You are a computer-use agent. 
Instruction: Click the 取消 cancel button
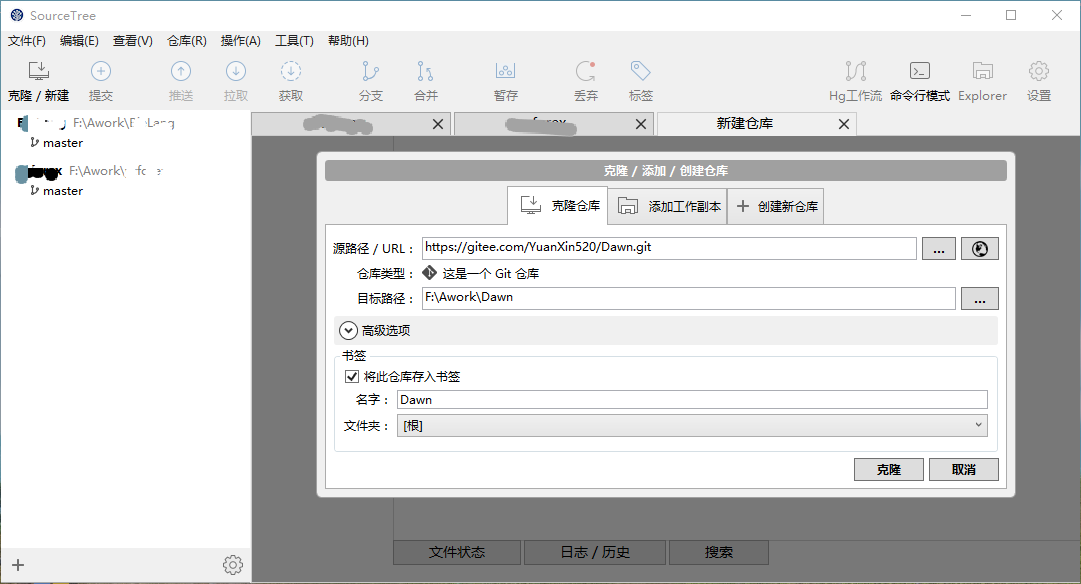point(964,470)
